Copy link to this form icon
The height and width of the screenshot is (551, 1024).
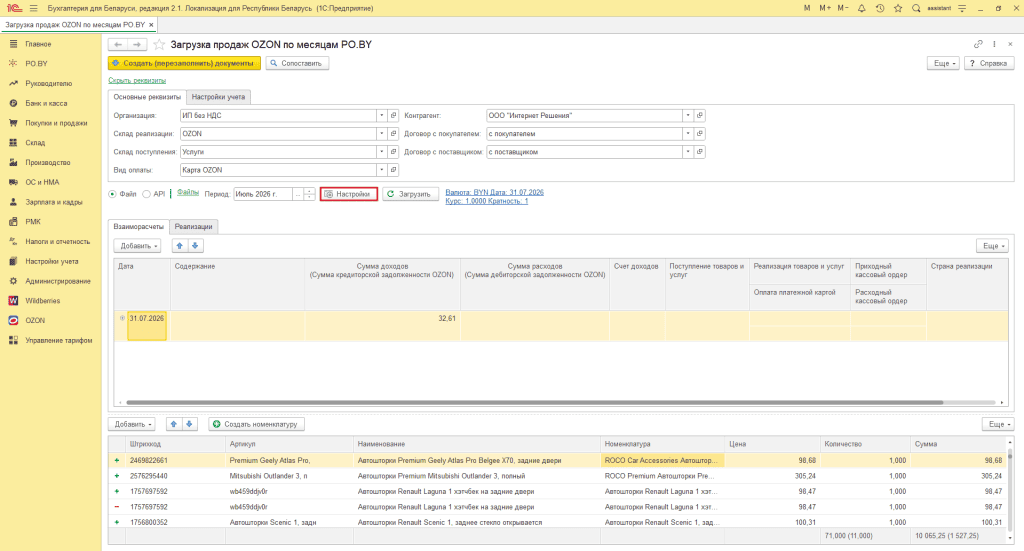coord(978,44)
